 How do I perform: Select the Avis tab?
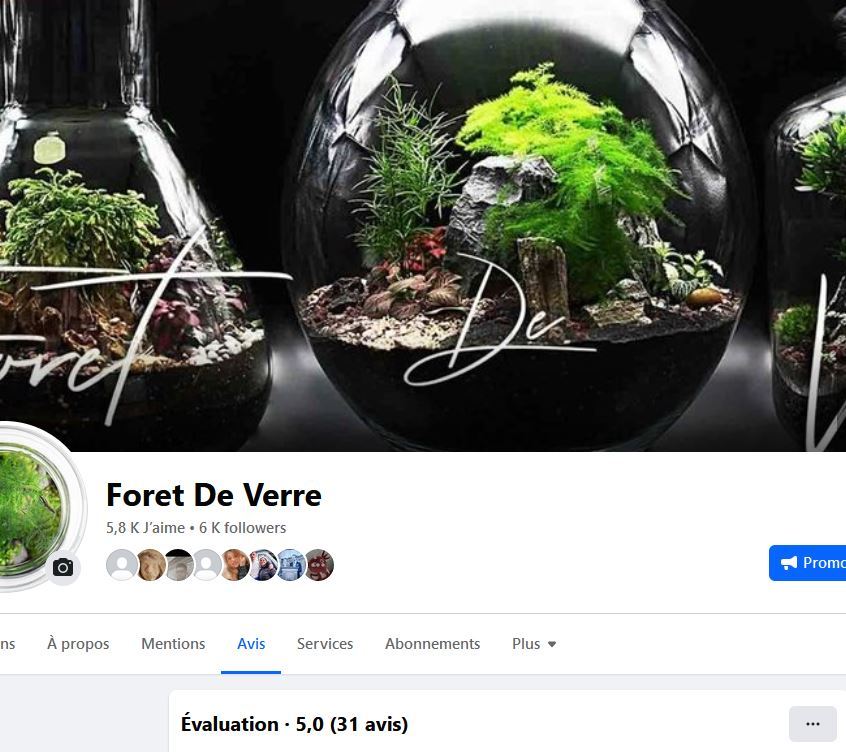click(251, 644)
